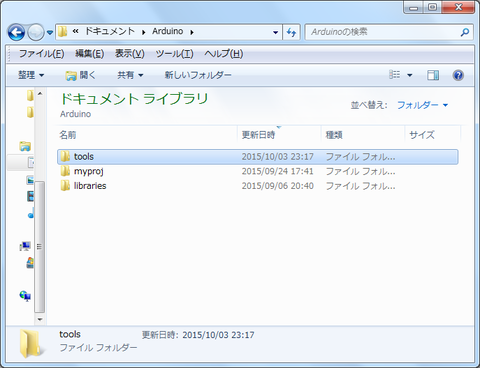Close the Explorer window
480x368 pixels.
(x=458, y=7)
